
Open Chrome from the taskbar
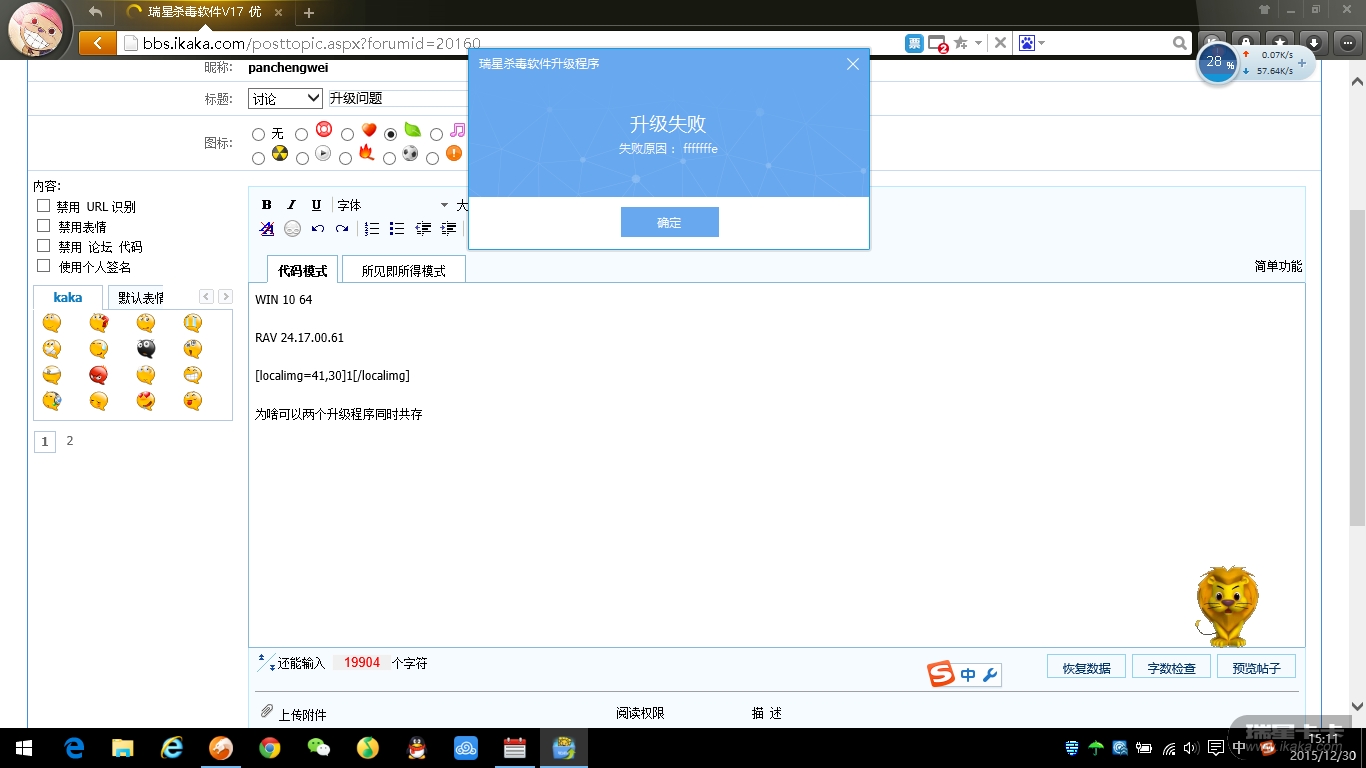pos(269,748)
